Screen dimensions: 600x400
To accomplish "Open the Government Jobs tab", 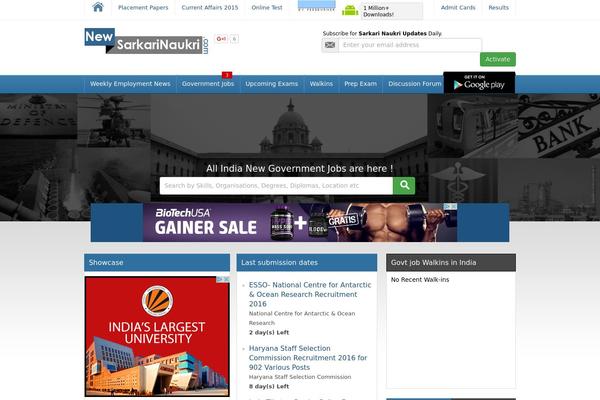I will pos(208,84).
